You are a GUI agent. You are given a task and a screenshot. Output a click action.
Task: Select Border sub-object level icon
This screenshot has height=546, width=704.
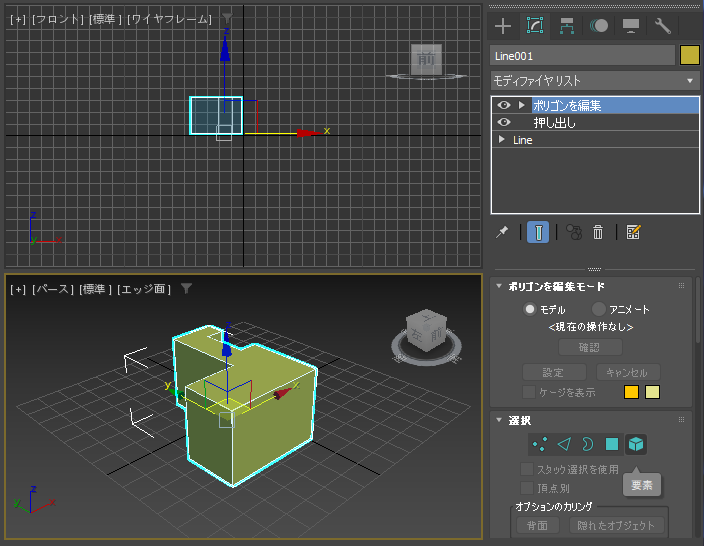(588, 445)
